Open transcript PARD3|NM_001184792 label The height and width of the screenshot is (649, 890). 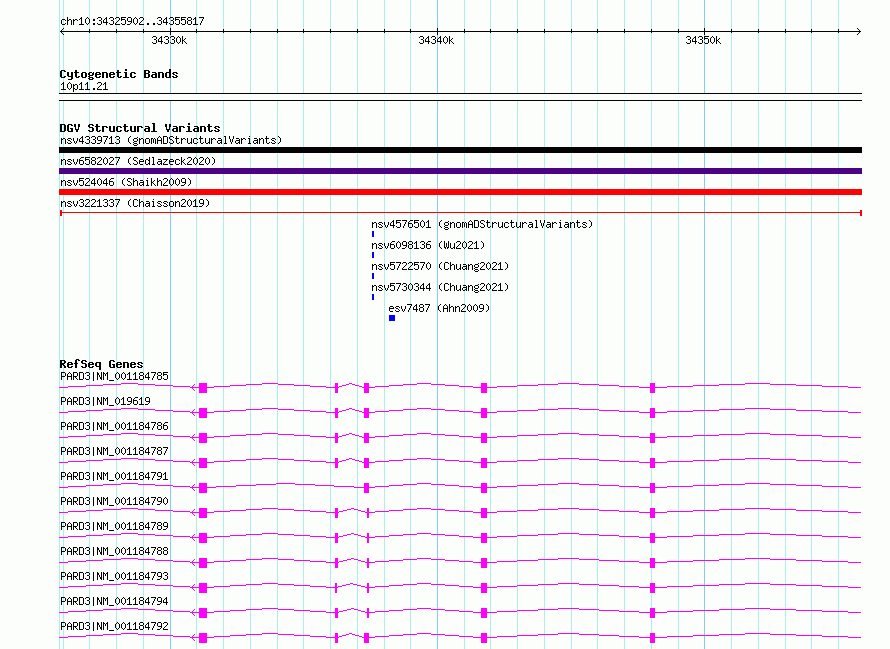point(114,626)
